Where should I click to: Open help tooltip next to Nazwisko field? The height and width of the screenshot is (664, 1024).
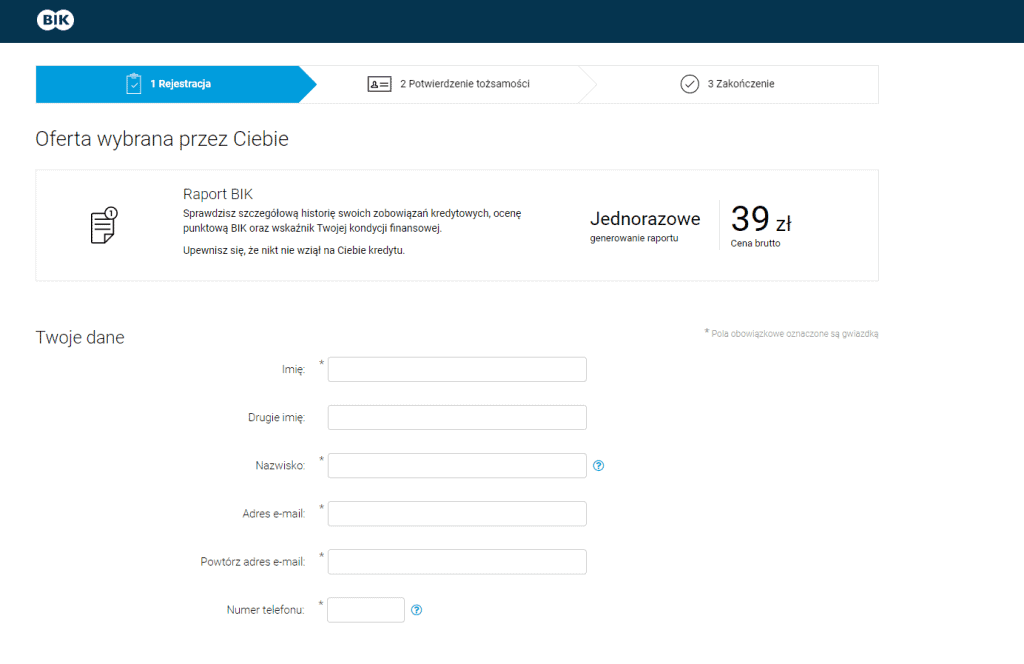coord(598,466)
